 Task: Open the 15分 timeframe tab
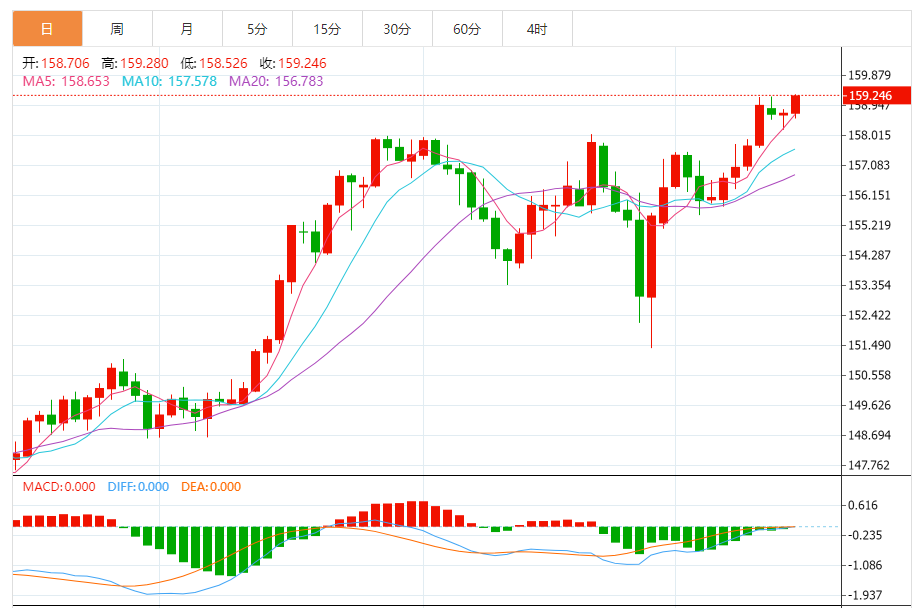[x=327, y=28]
